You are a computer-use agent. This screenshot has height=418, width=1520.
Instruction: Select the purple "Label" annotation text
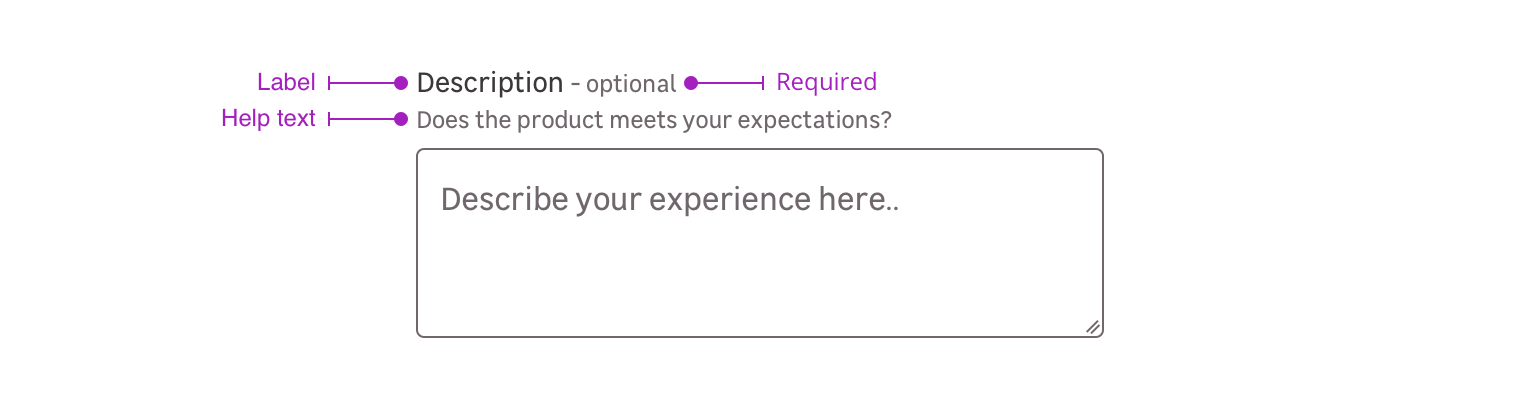pos(286,83)
